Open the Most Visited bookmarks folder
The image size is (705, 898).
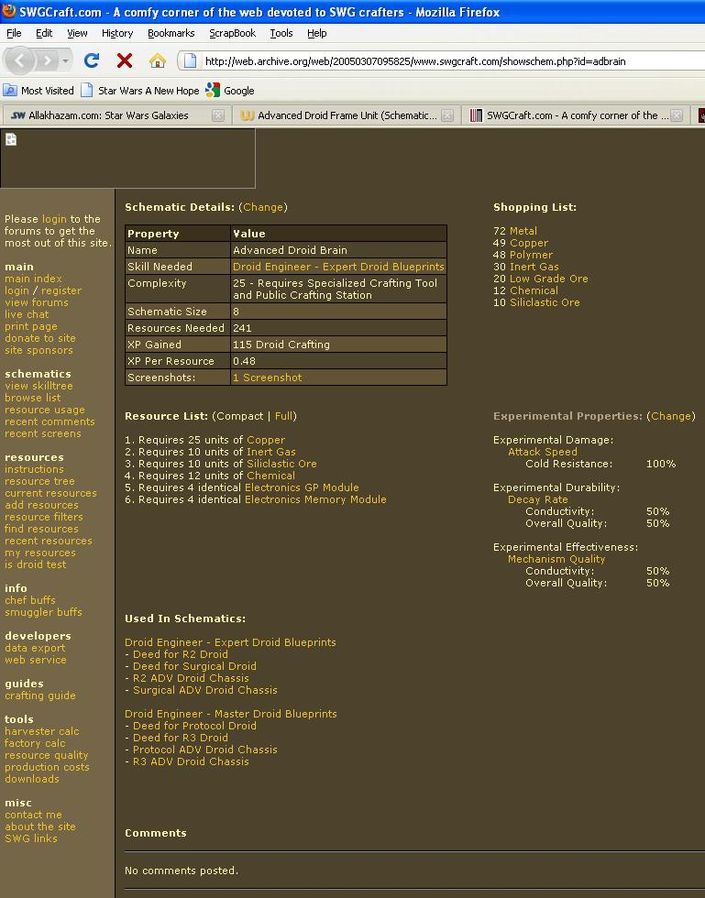tap(39, 90)
